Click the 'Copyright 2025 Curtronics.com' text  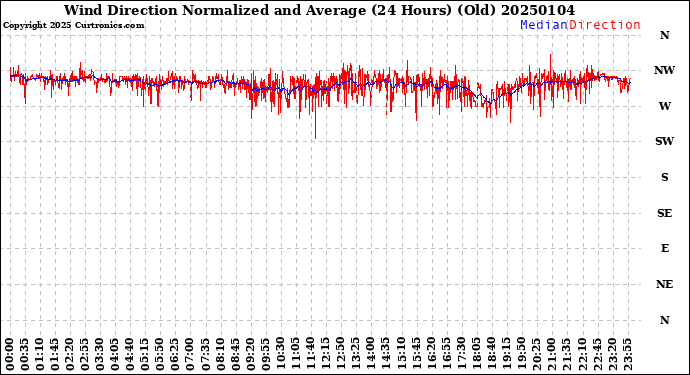tap(73, 26)
